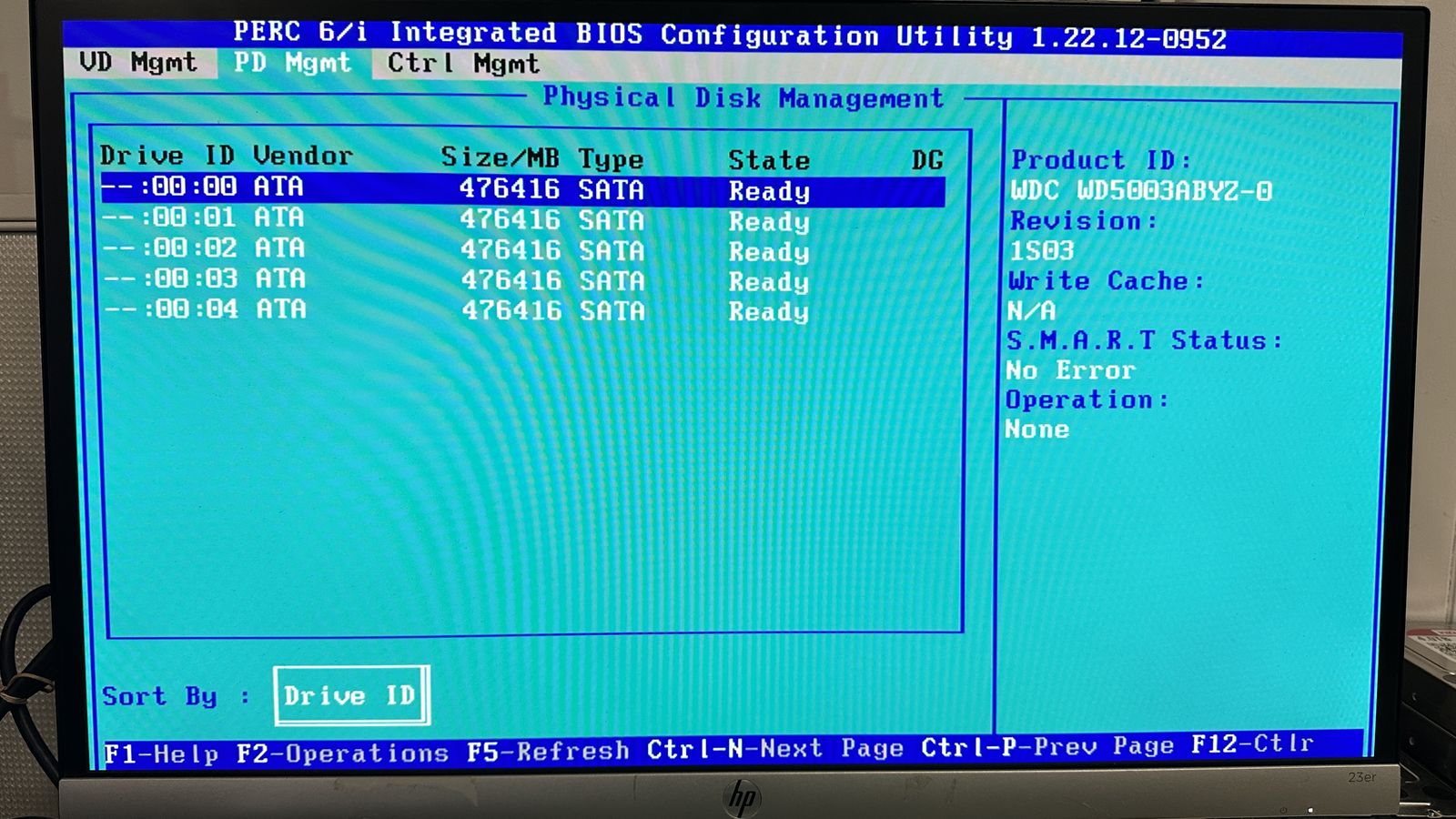Open the Ctrl Mgmt tab
This screenshot has height=819, width=1456.
coord(463,64)
